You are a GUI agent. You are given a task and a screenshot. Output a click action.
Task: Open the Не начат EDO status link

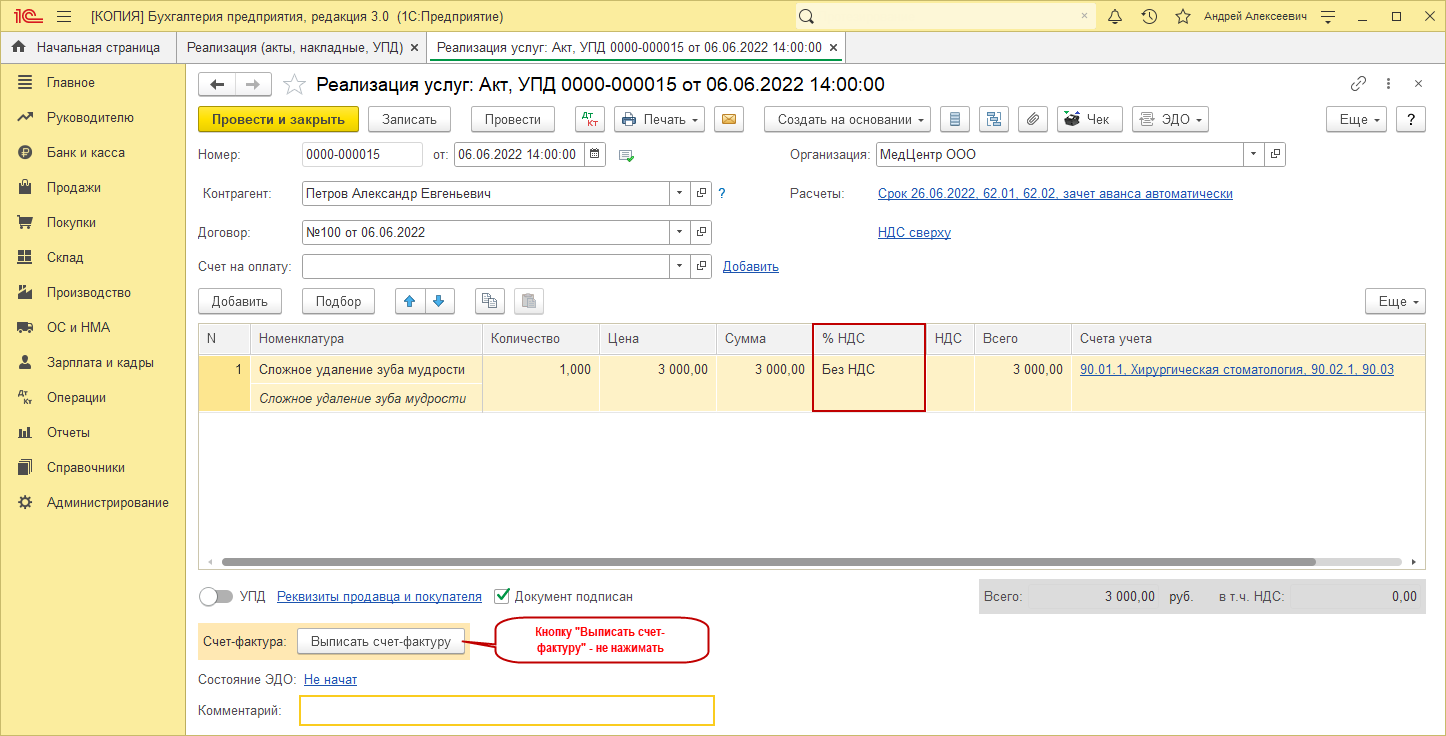click(330, 679)
